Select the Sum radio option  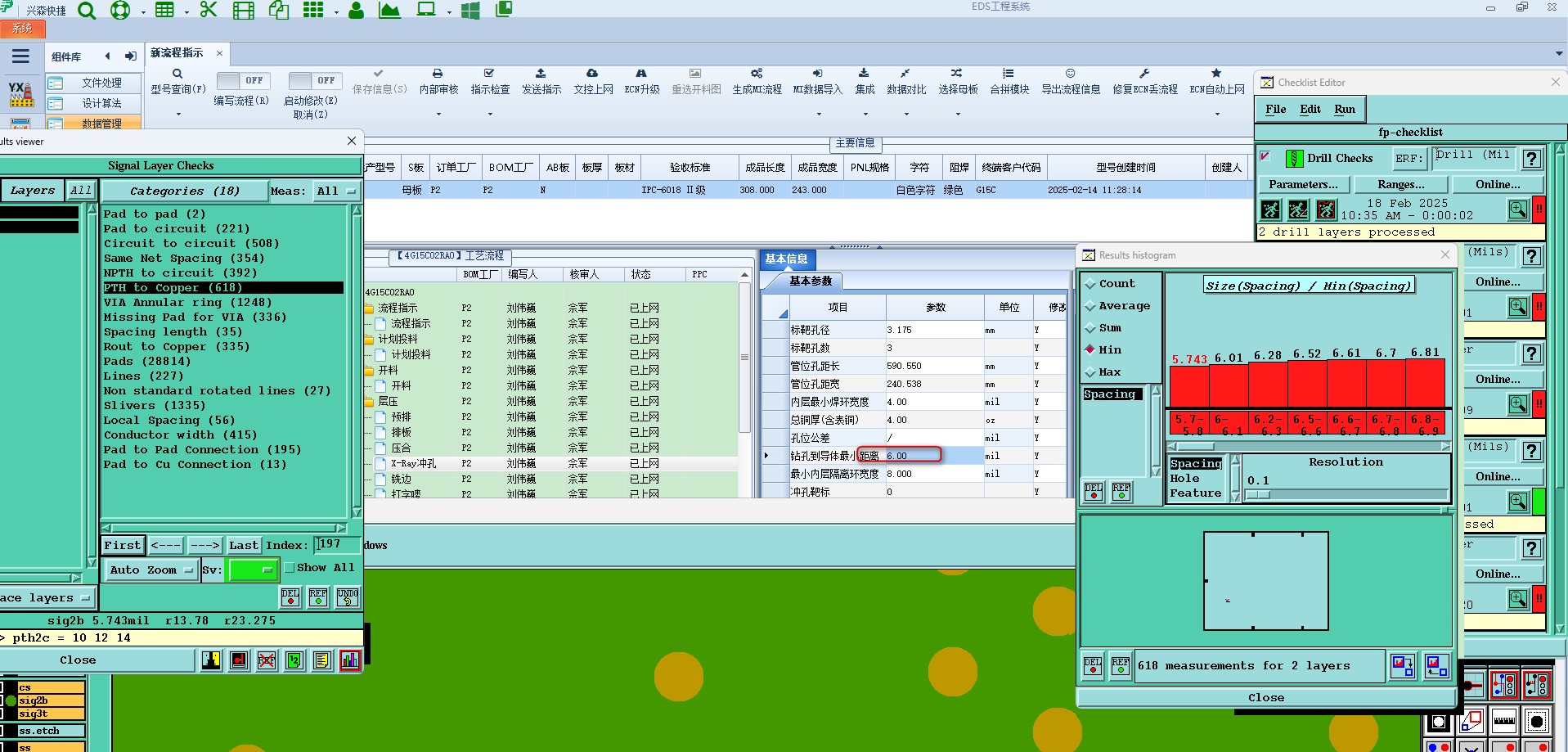coord(1090,328)
